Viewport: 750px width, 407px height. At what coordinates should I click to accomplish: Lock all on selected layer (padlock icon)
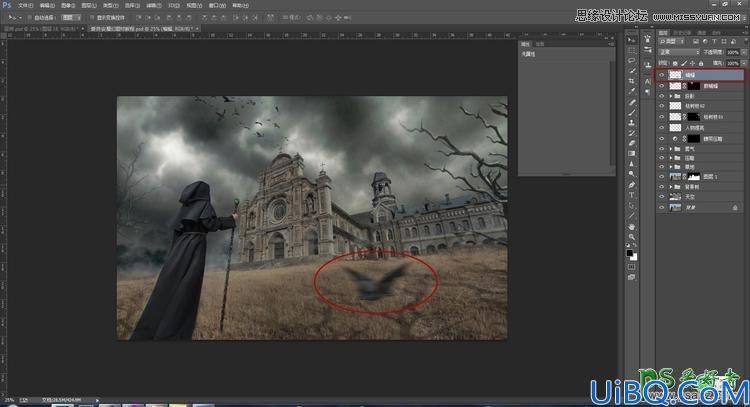click(701, 63)
